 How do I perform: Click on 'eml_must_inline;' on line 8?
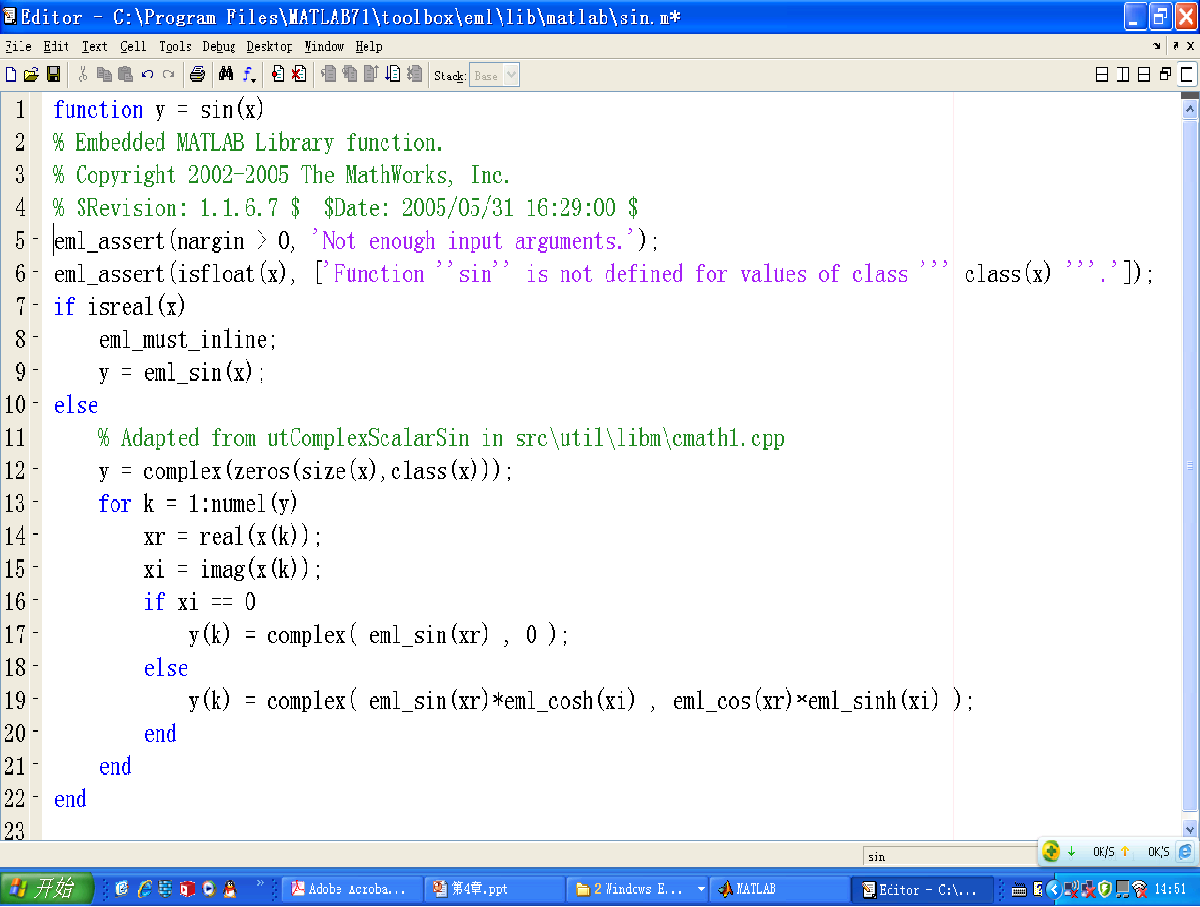(187, 340)
